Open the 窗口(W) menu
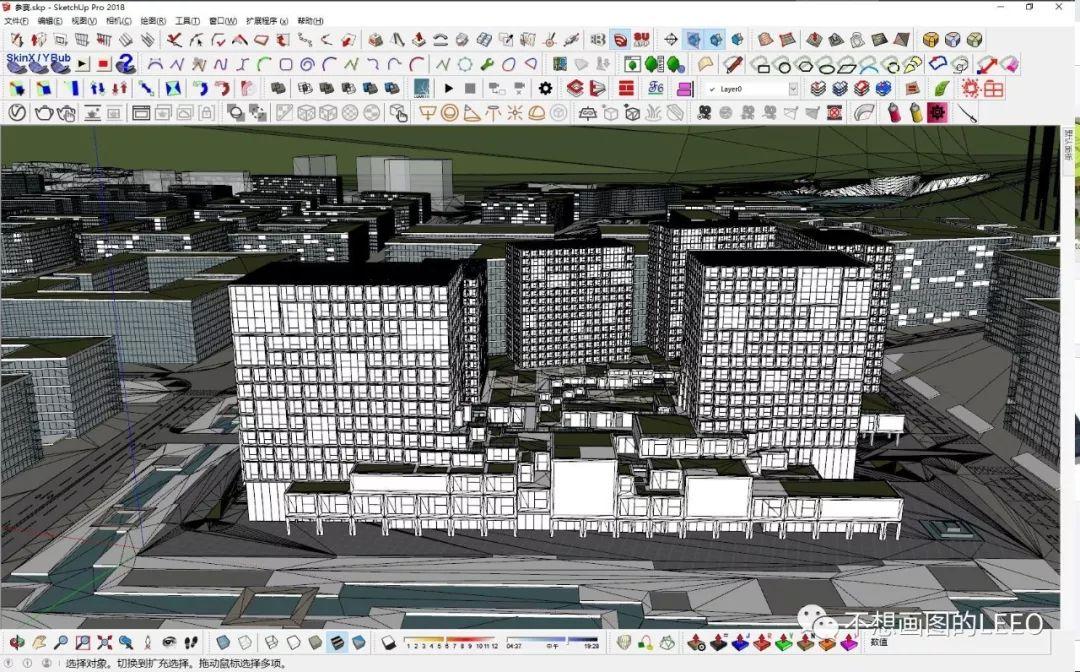Image resolution: width=1080 pixels, height=672 pixels. click(222, 21)
